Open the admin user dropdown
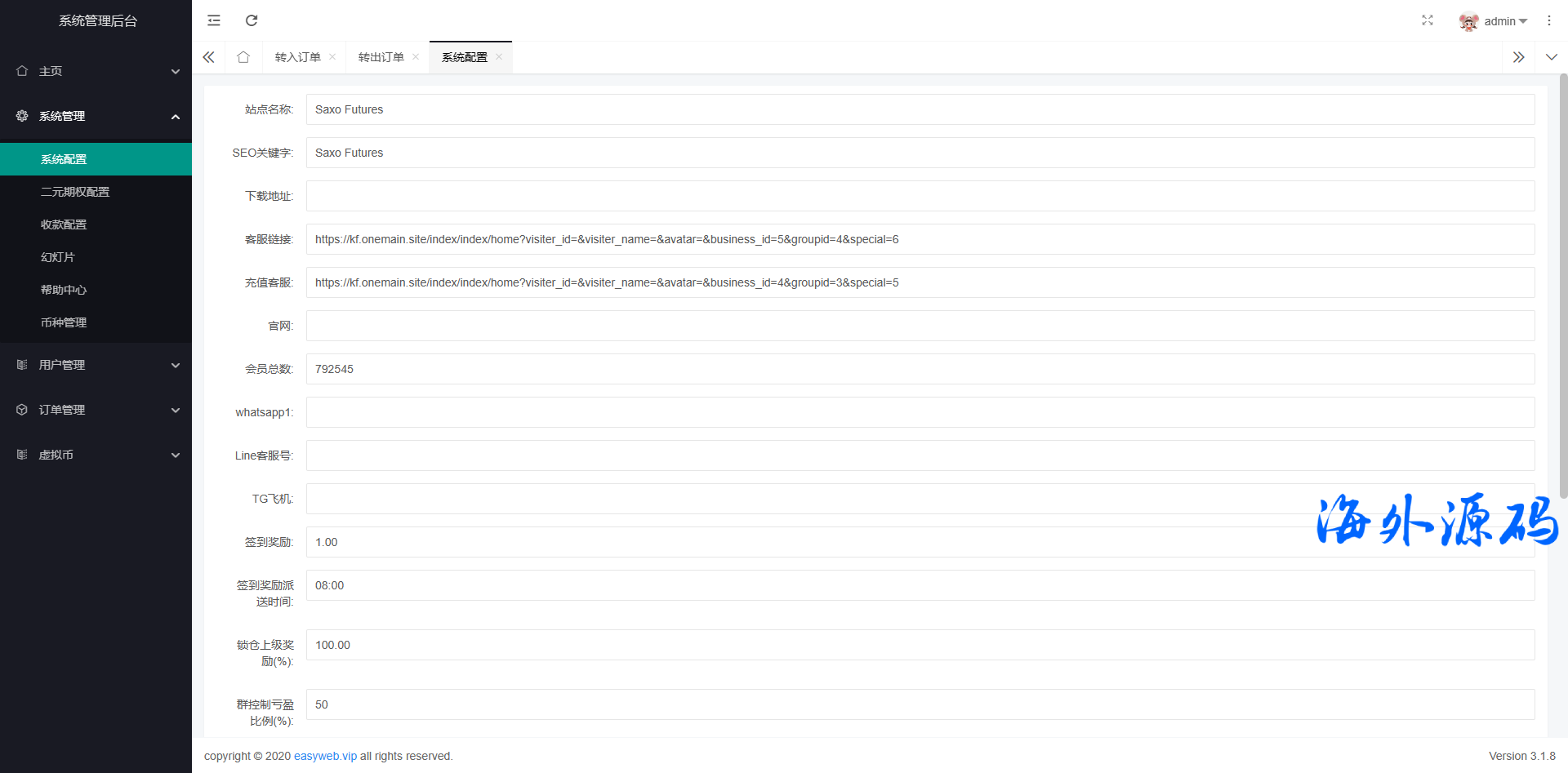 [1494, 21]
